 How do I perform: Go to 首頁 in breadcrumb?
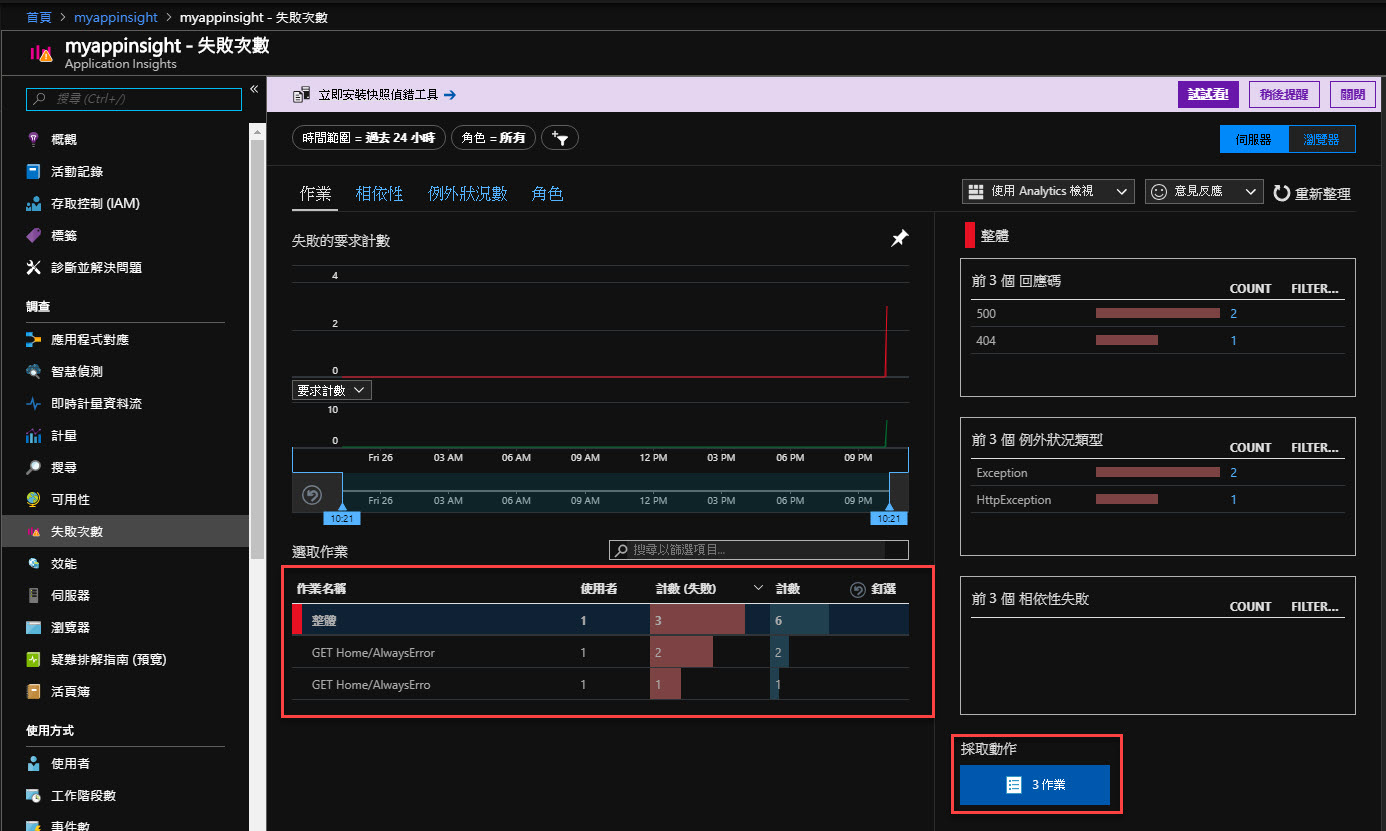click(39, 18)
